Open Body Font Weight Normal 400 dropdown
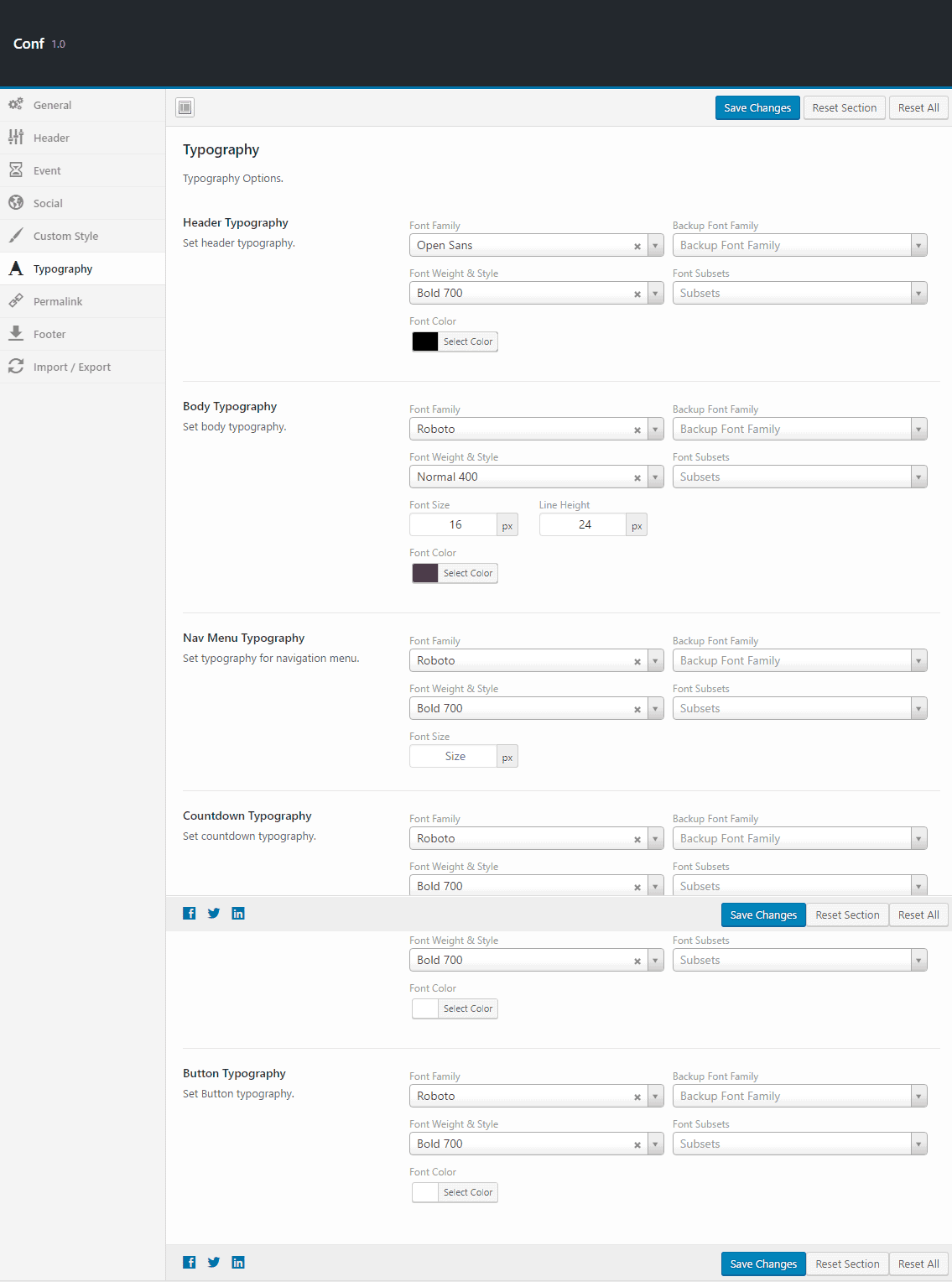The height and width of the screenshot is (1282, 952). tap(655, 477)
